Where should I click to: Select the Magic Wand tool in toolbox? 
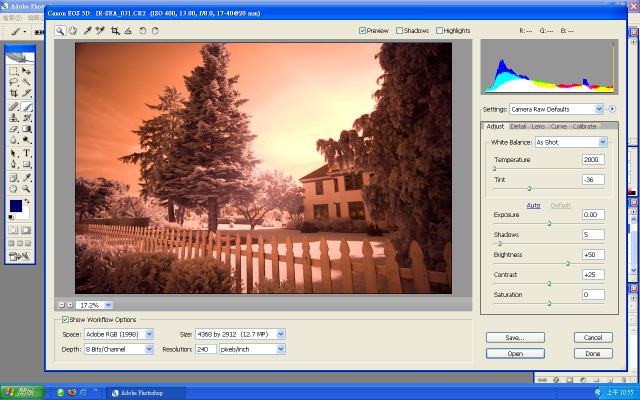pyautogui.click(x=26, y=82)
